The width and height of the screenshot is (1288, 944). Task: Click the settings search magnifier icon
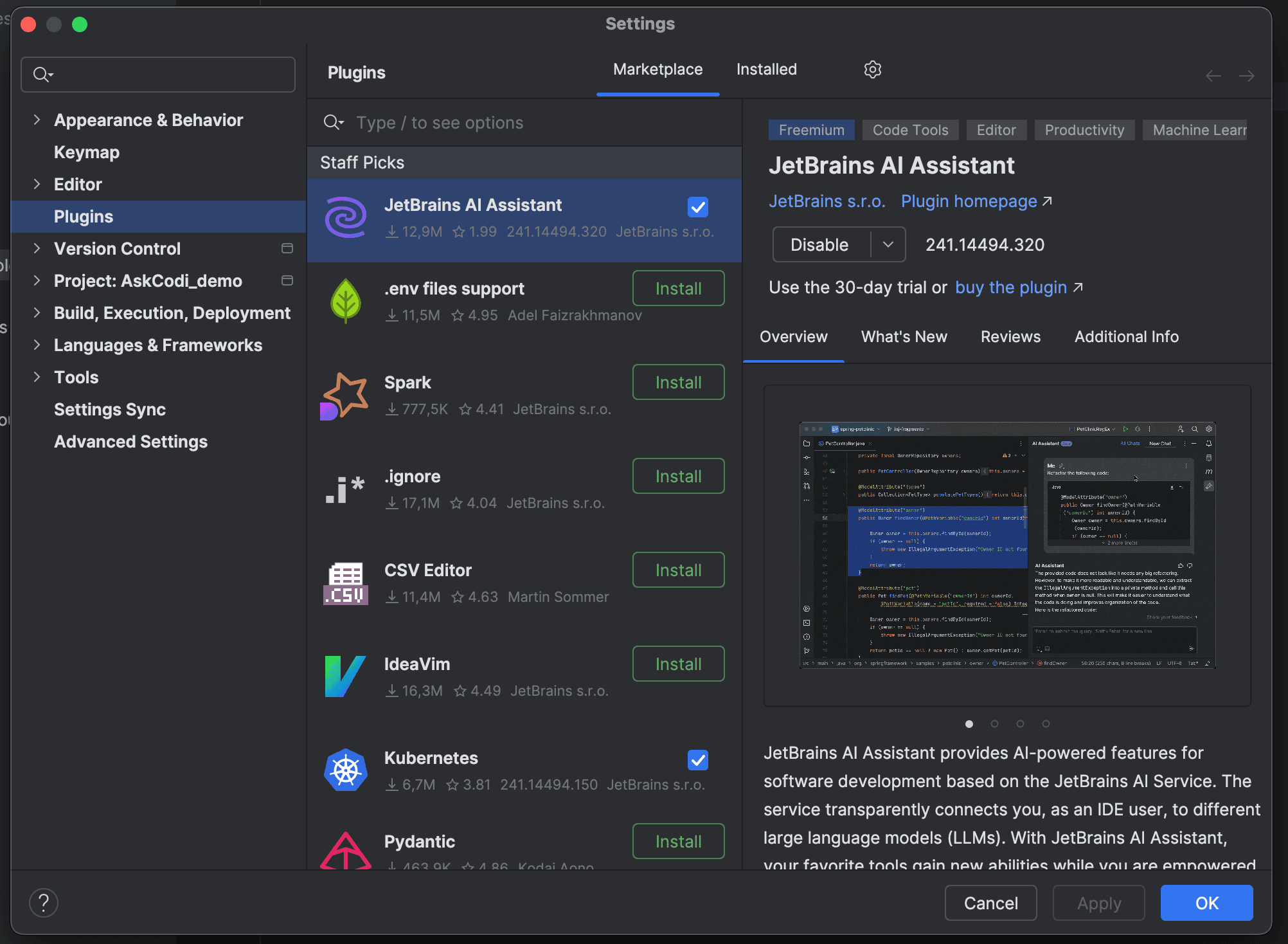tap(42, 75)
